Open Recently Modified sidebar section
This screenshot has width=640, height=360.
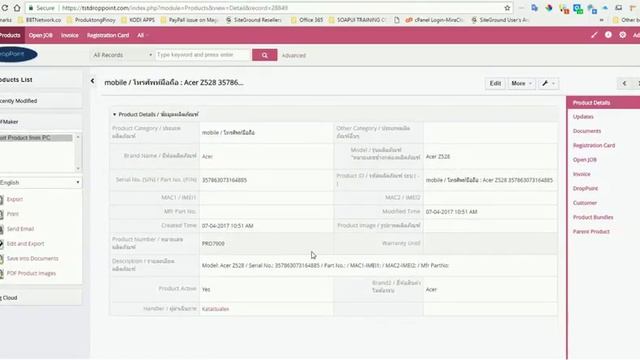click(41, 101)
